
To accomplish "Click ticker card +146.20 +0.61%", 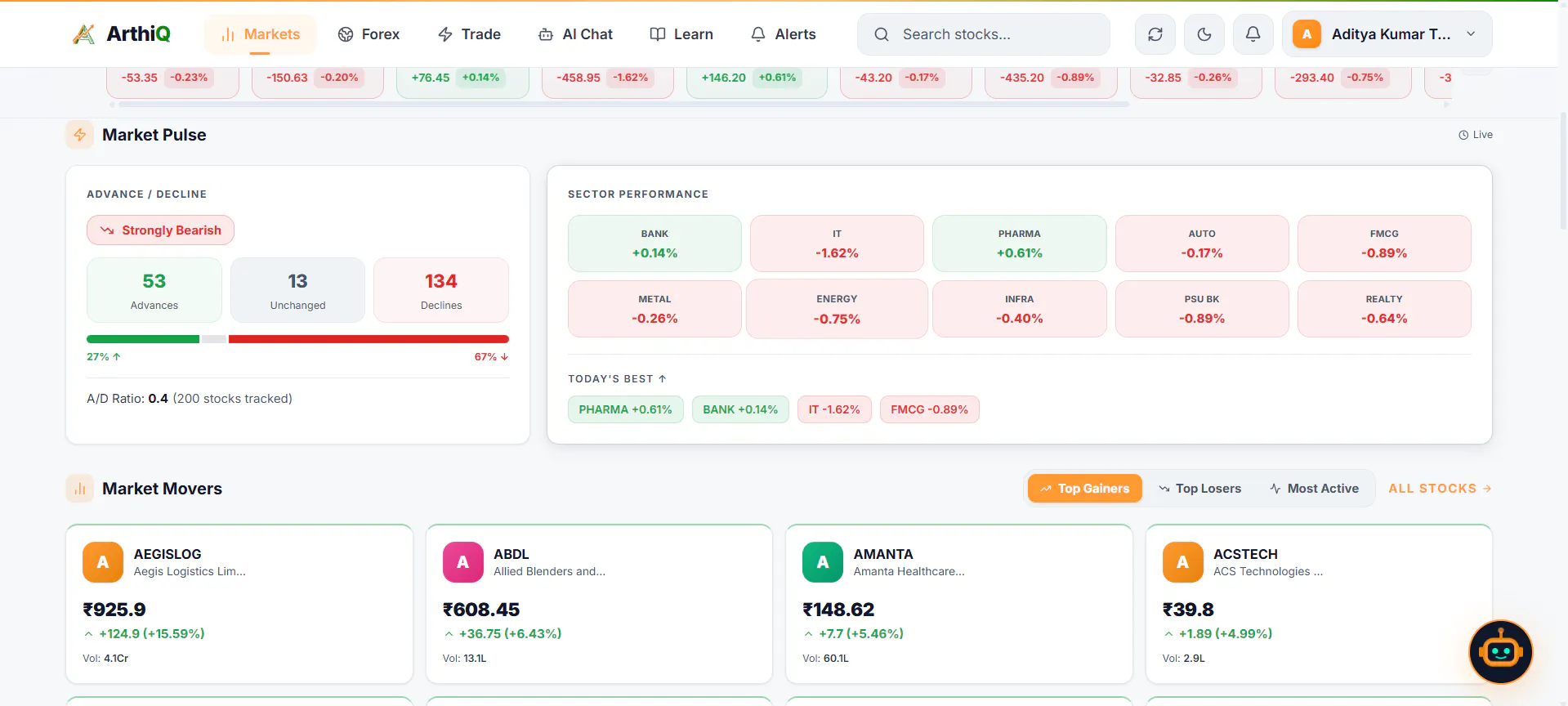I will coord(757,82).
